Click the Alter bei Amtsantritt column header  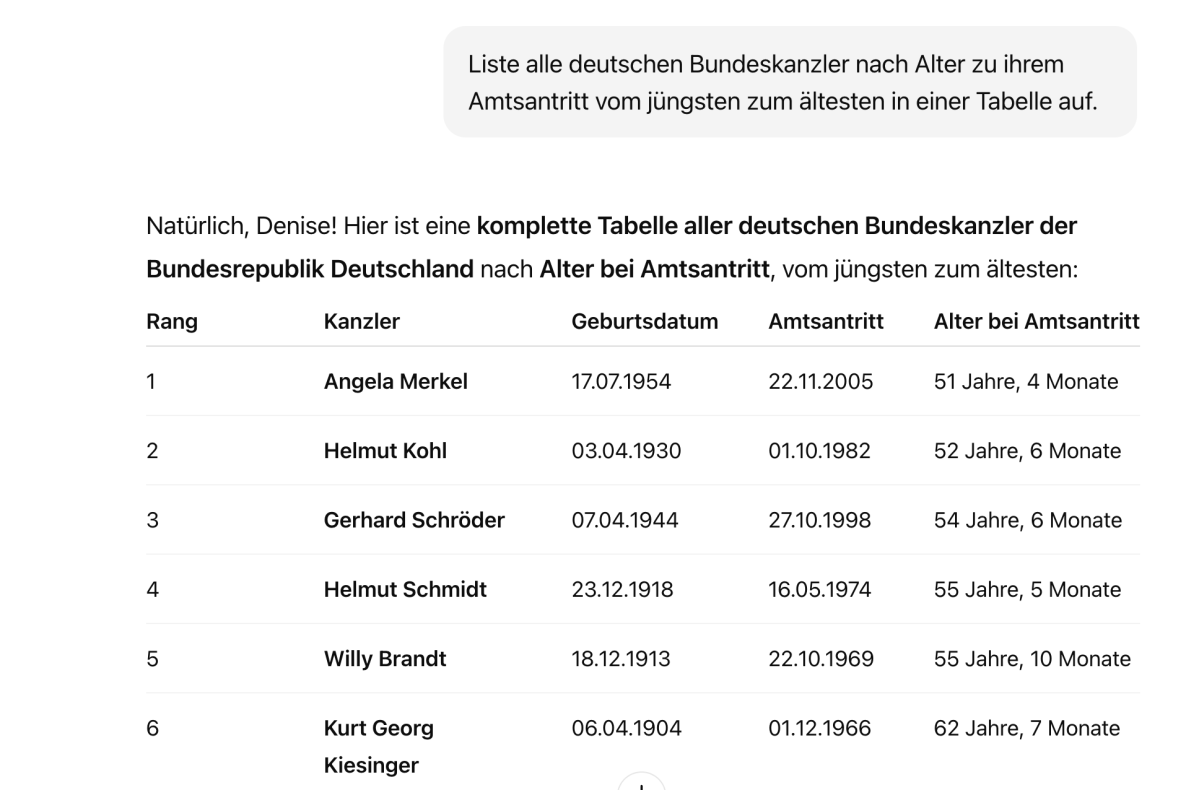point(1036,321)
